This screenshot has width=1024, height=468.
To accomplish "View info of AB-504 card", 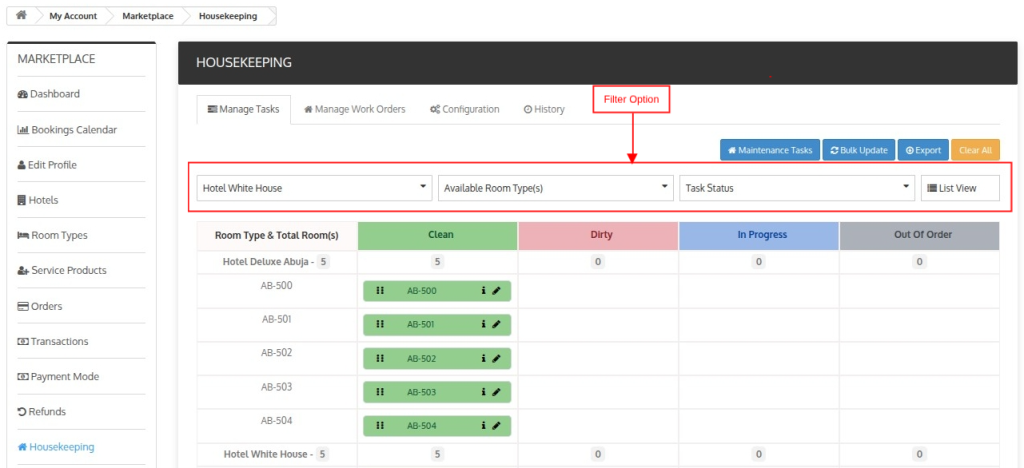I will coord(483,426).
